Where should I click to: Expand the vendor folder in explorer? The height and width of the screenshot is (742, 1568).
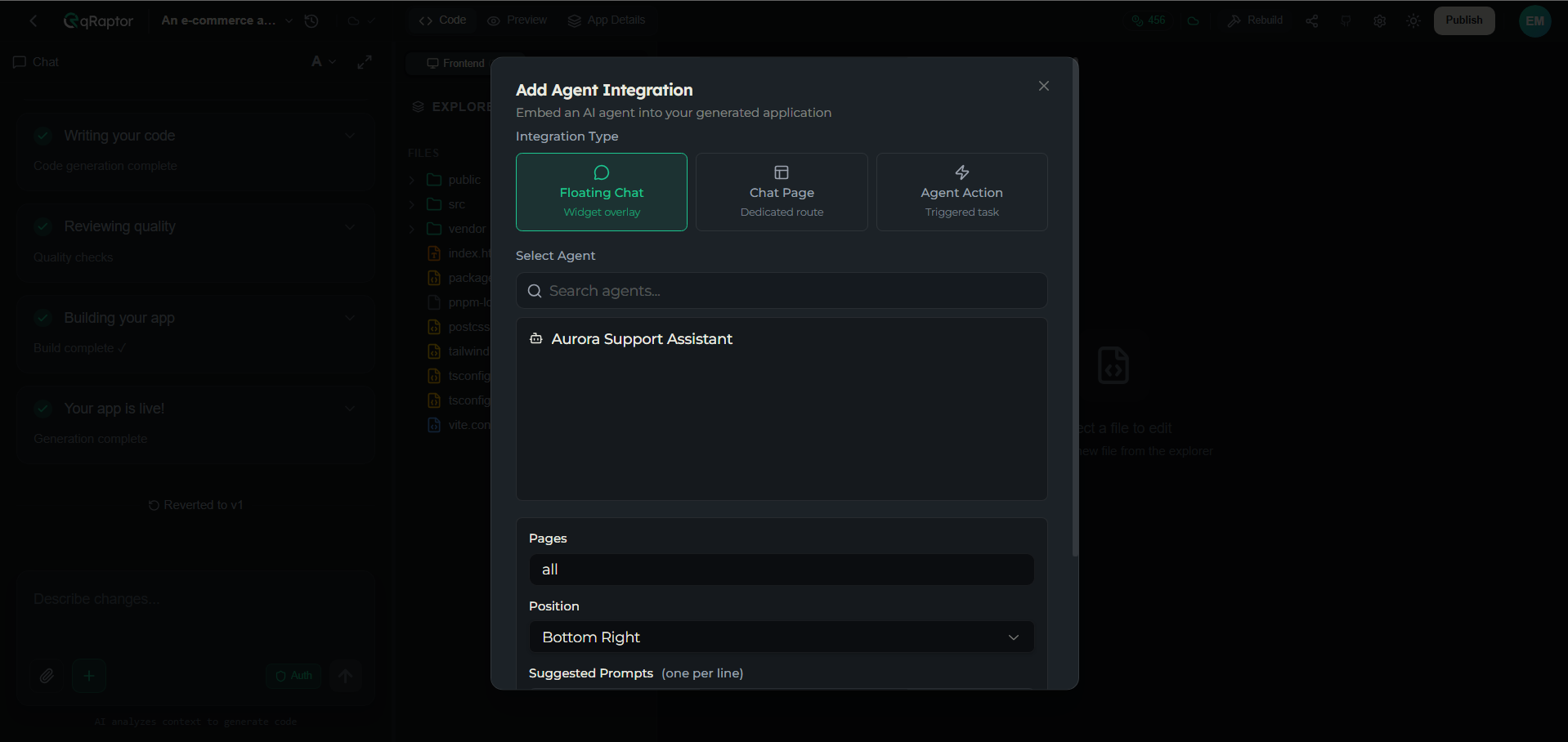tap(412, 229)
